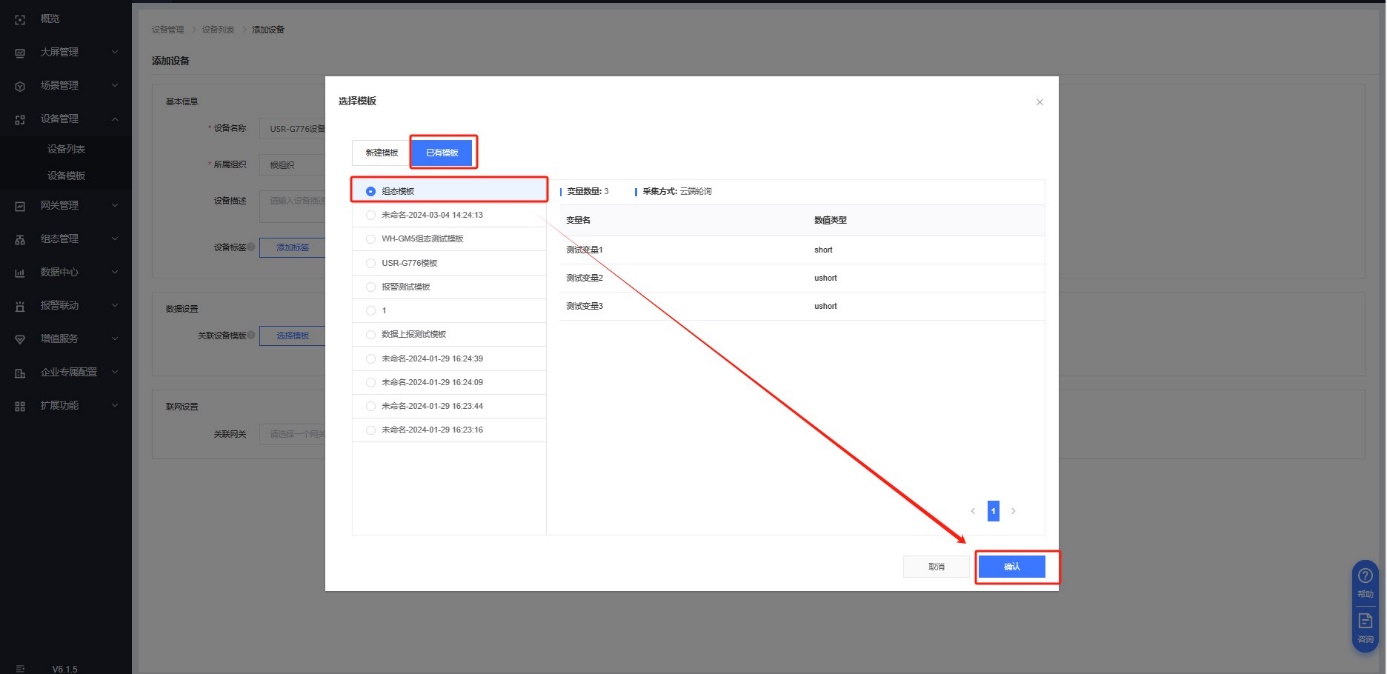1387x674 pixels.
Task: Click the 取消 cancel button
Action: [x=937, y=567]
